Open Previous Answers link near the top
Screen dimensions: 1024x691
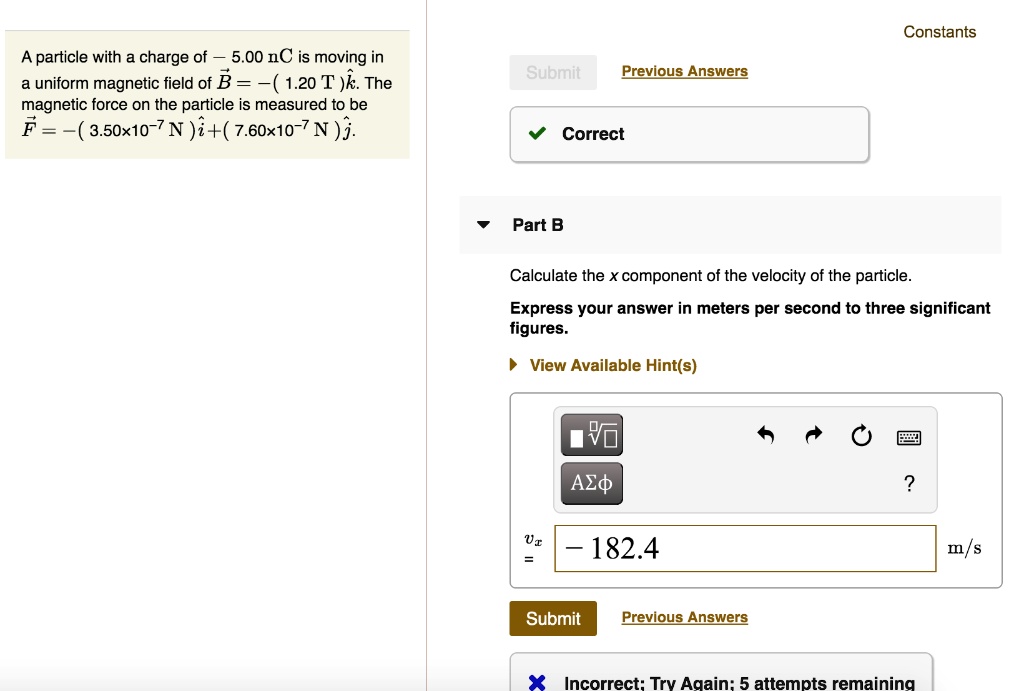684,71
